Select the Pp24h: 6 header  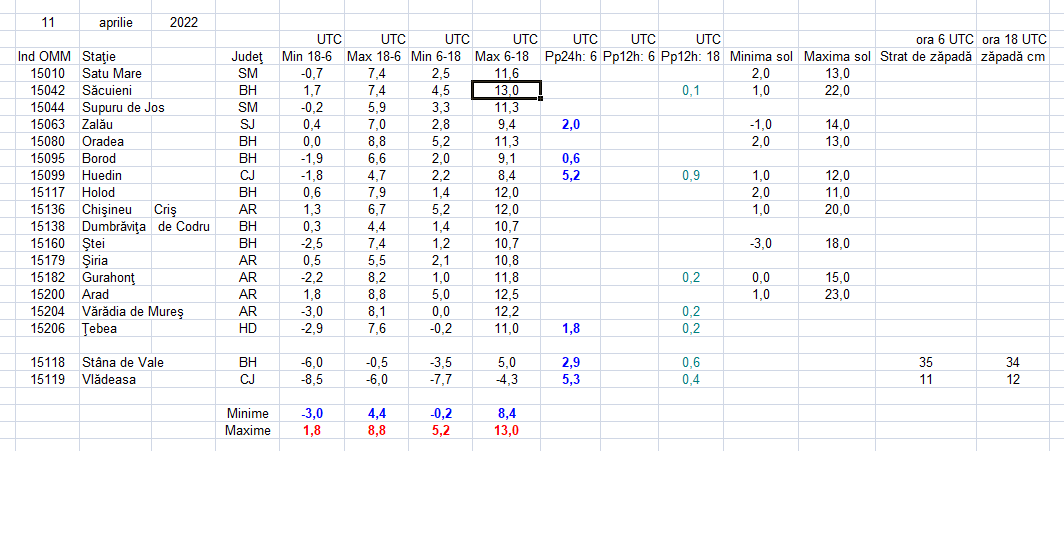pyautogui.click(x=571, y=56)
